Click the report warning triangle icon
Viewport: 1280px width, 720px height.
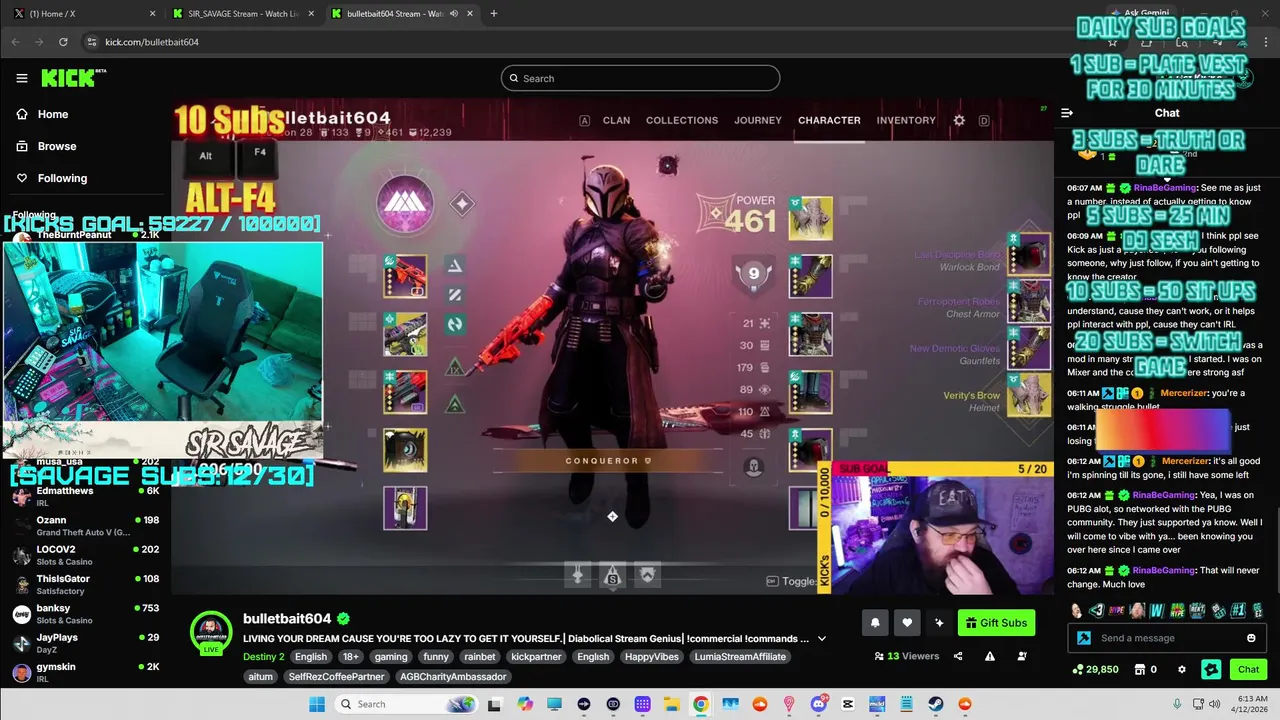[x=990, y=656]
